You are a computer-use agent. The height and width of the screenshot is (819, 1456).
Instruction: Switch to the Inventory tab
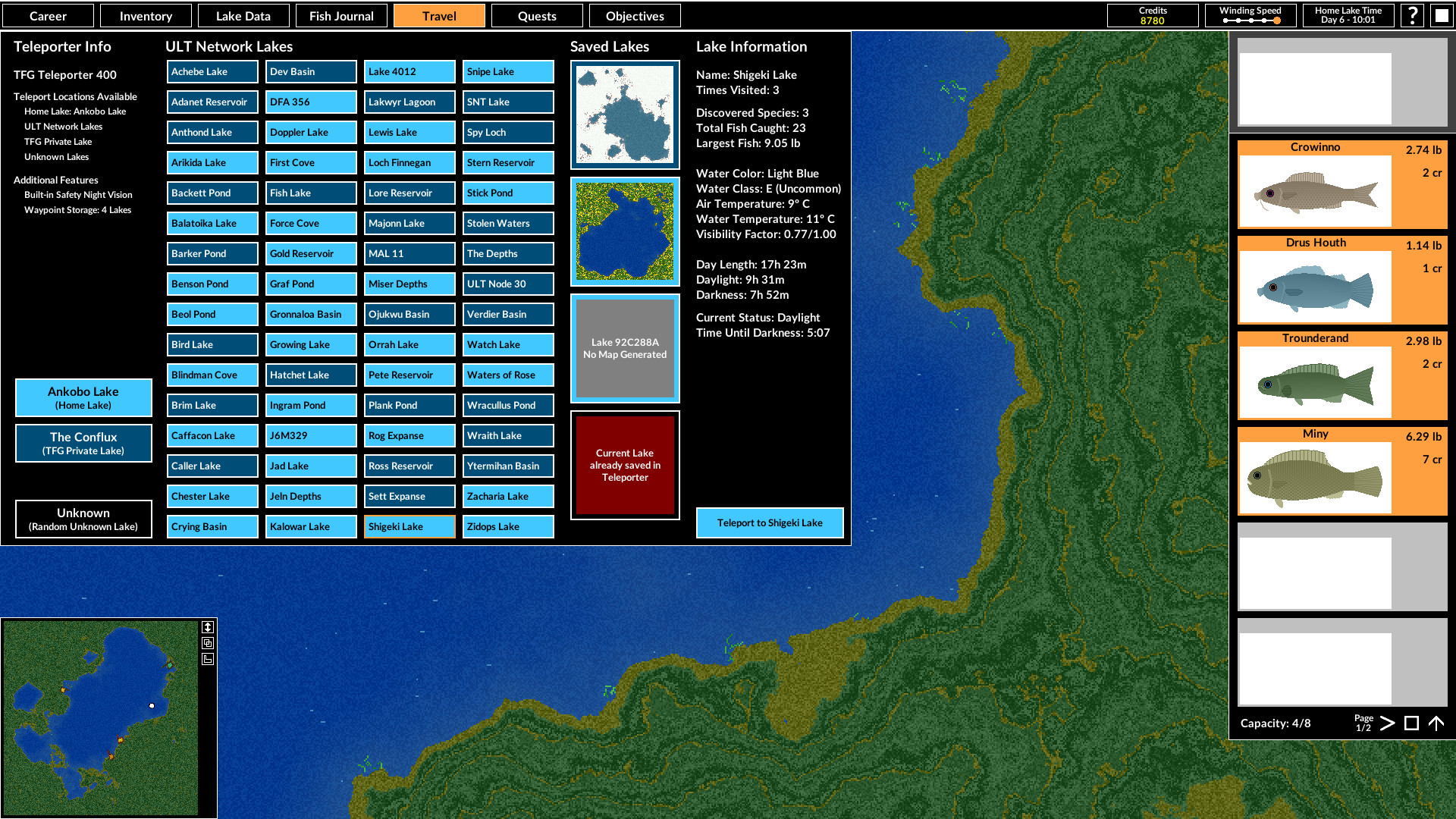click(146, 15)
